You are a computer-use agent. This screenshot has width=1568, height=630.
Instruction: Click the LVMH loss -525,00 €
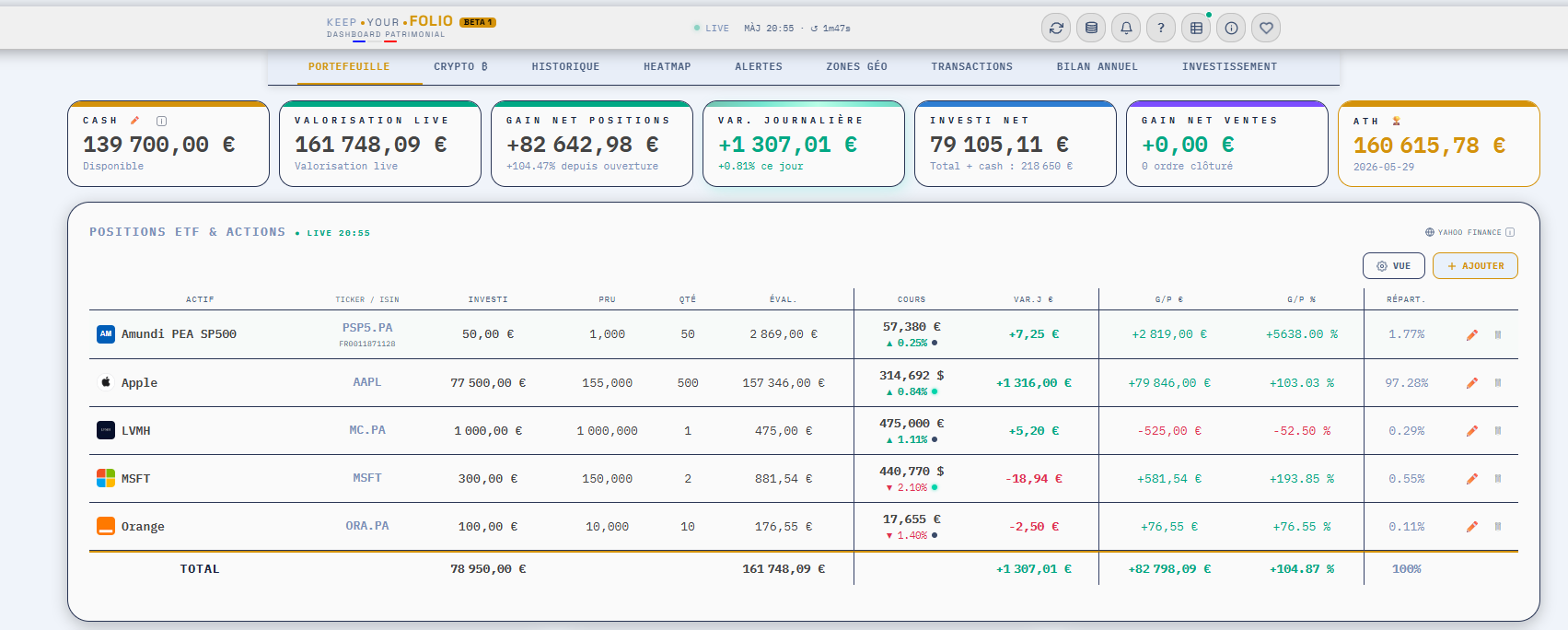click(x=1169, y=431)
